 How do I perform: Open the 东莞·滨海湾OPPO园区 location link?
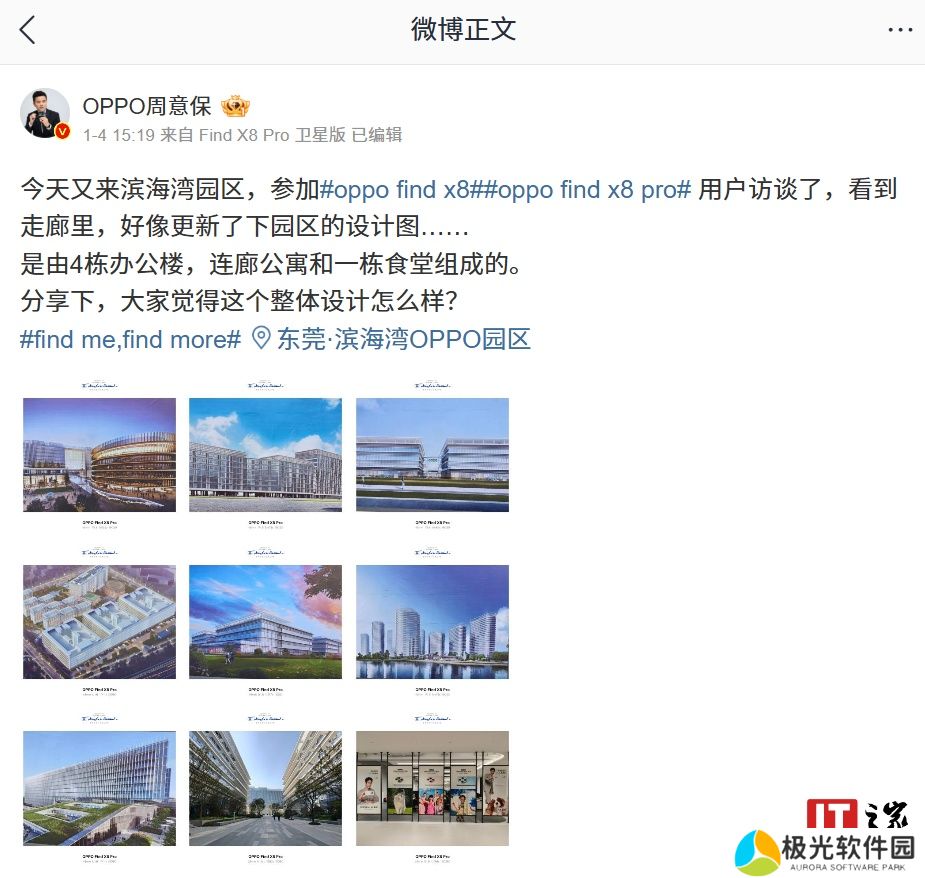click(404, 339)
